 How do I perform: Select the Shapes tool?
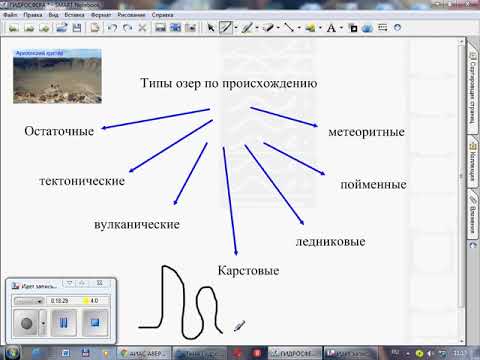(x=310, y=28)
